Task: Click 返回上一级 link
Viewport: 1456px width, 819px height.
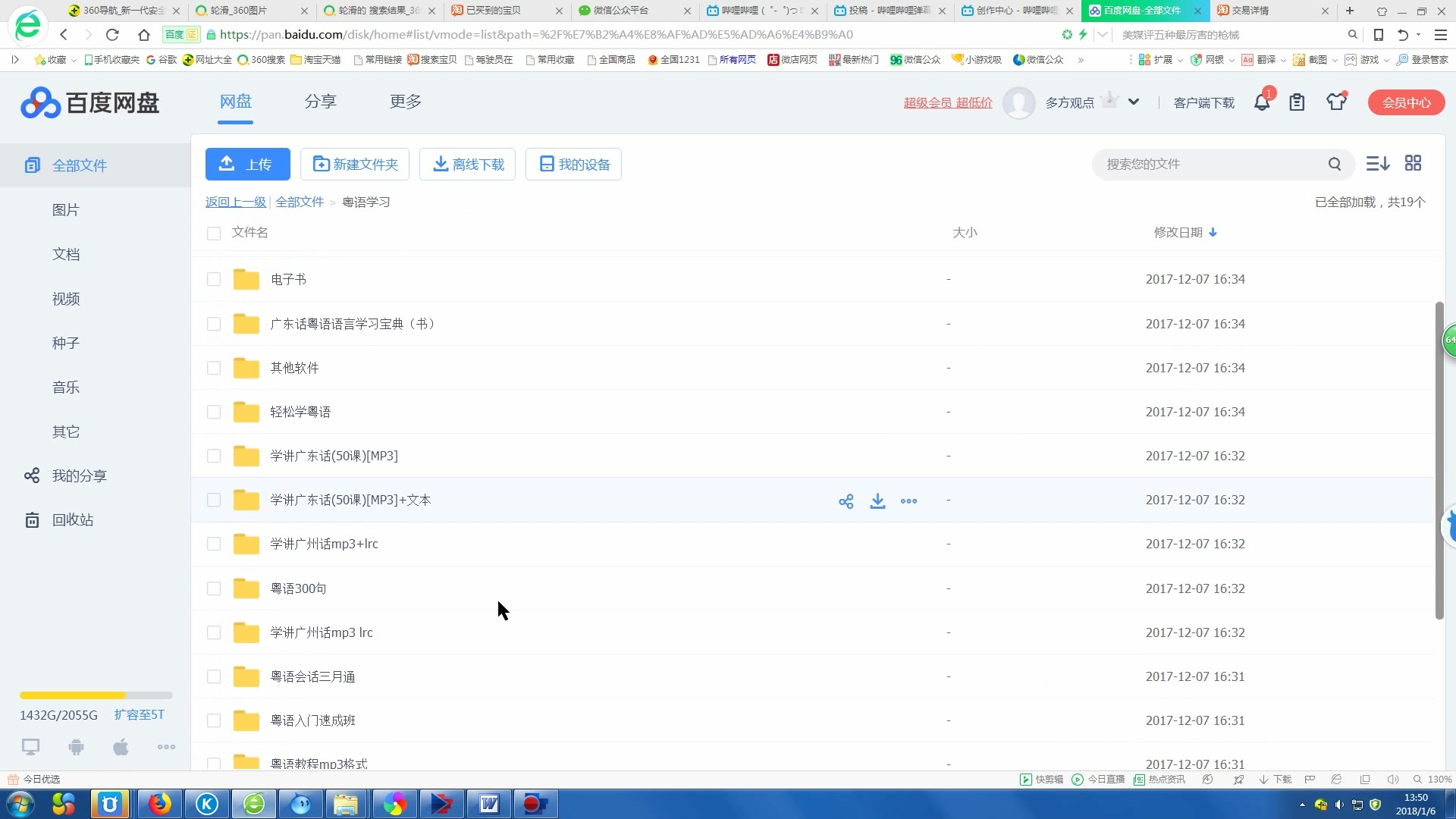Action: coord(236,202)
